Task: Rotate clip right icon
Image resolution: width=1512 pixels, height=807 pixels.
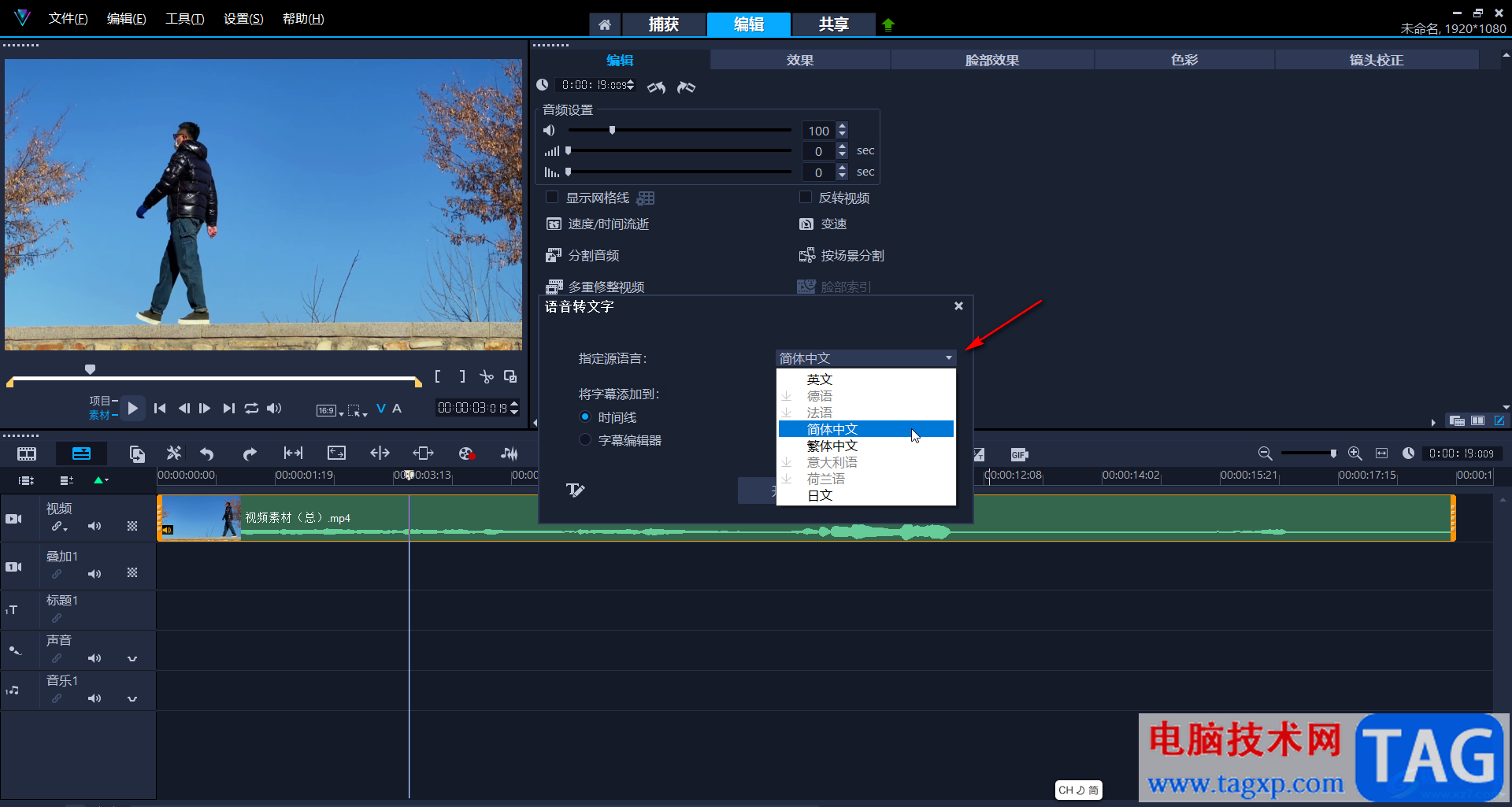Action: (686, 87)
